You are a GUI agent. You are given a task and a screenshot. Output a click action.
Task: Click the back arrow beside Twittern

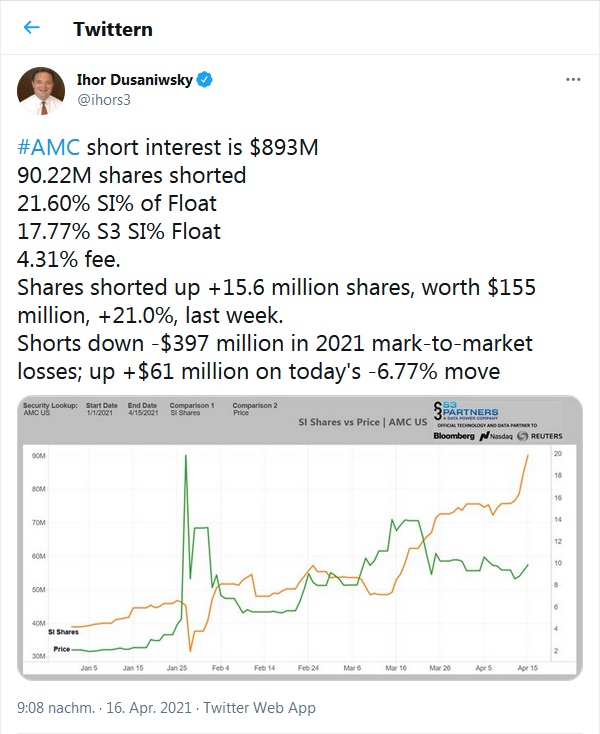[31, 28]
